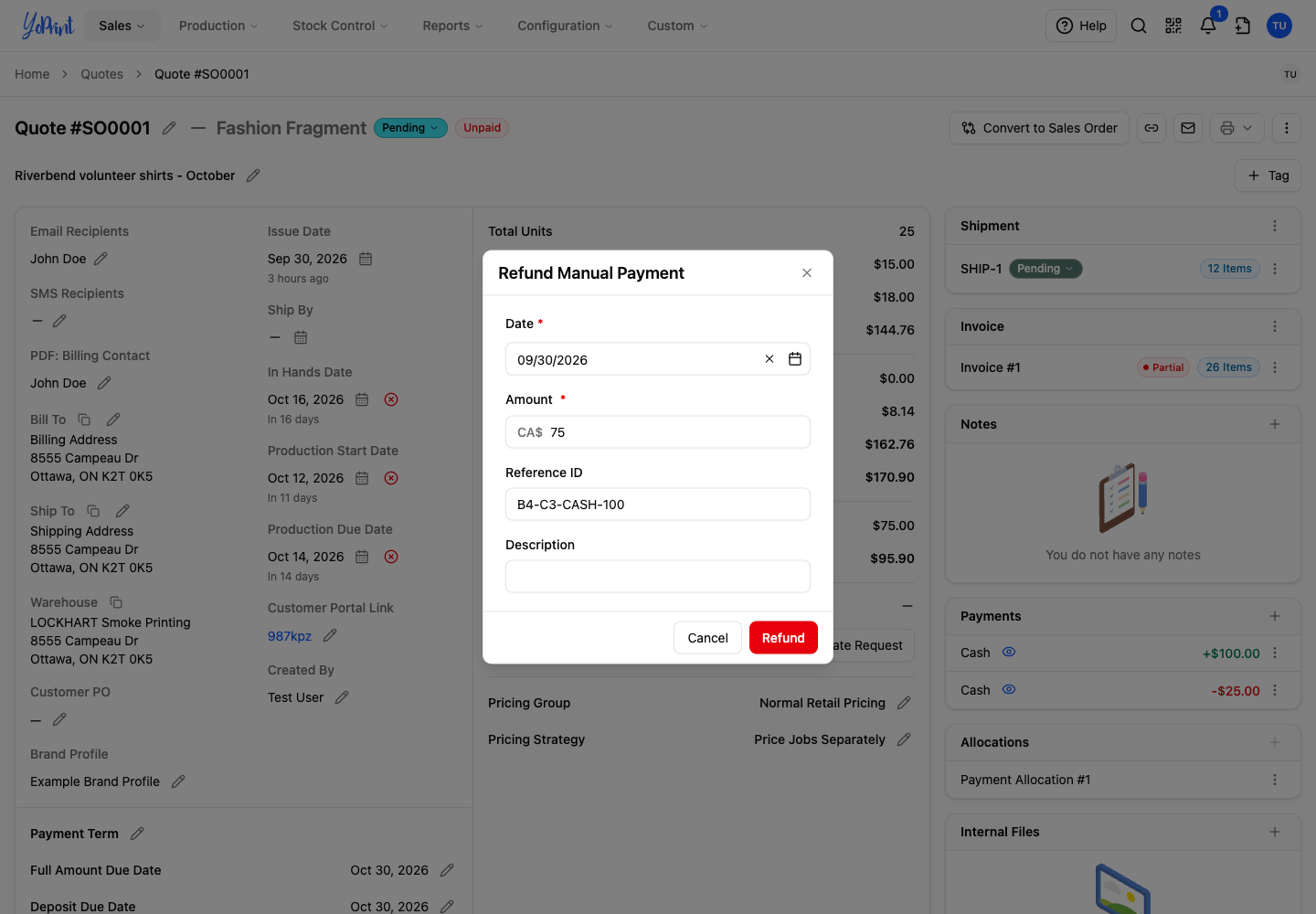Image resolution: width=1316 pixels, height=914 pixels.
Task: Add a payment with plus icon
Action: 1275,616
